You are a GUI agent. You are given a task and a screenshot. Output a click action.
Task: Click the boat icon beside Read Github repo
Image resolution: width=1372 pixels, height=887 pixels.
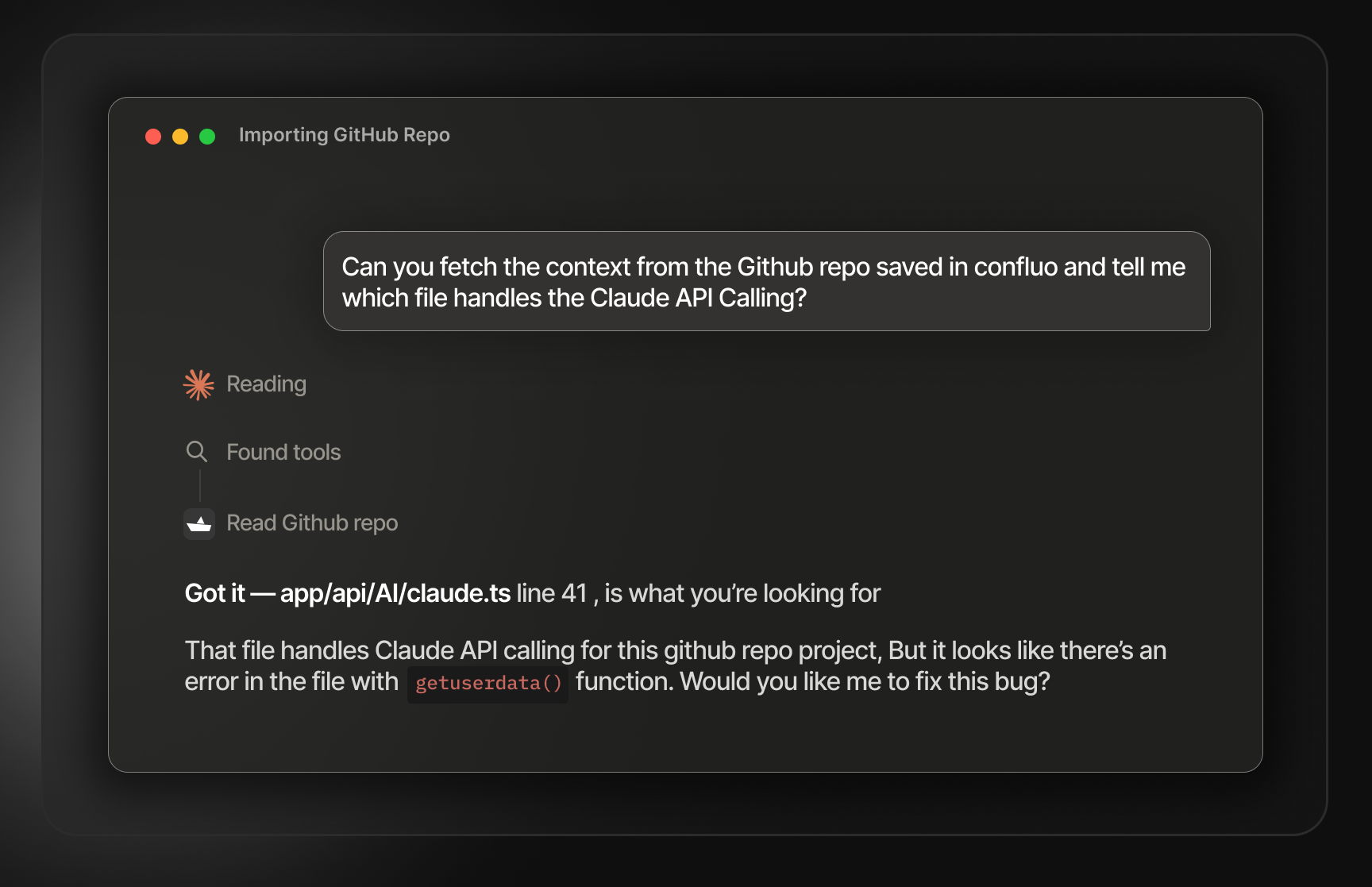[199, 524]
